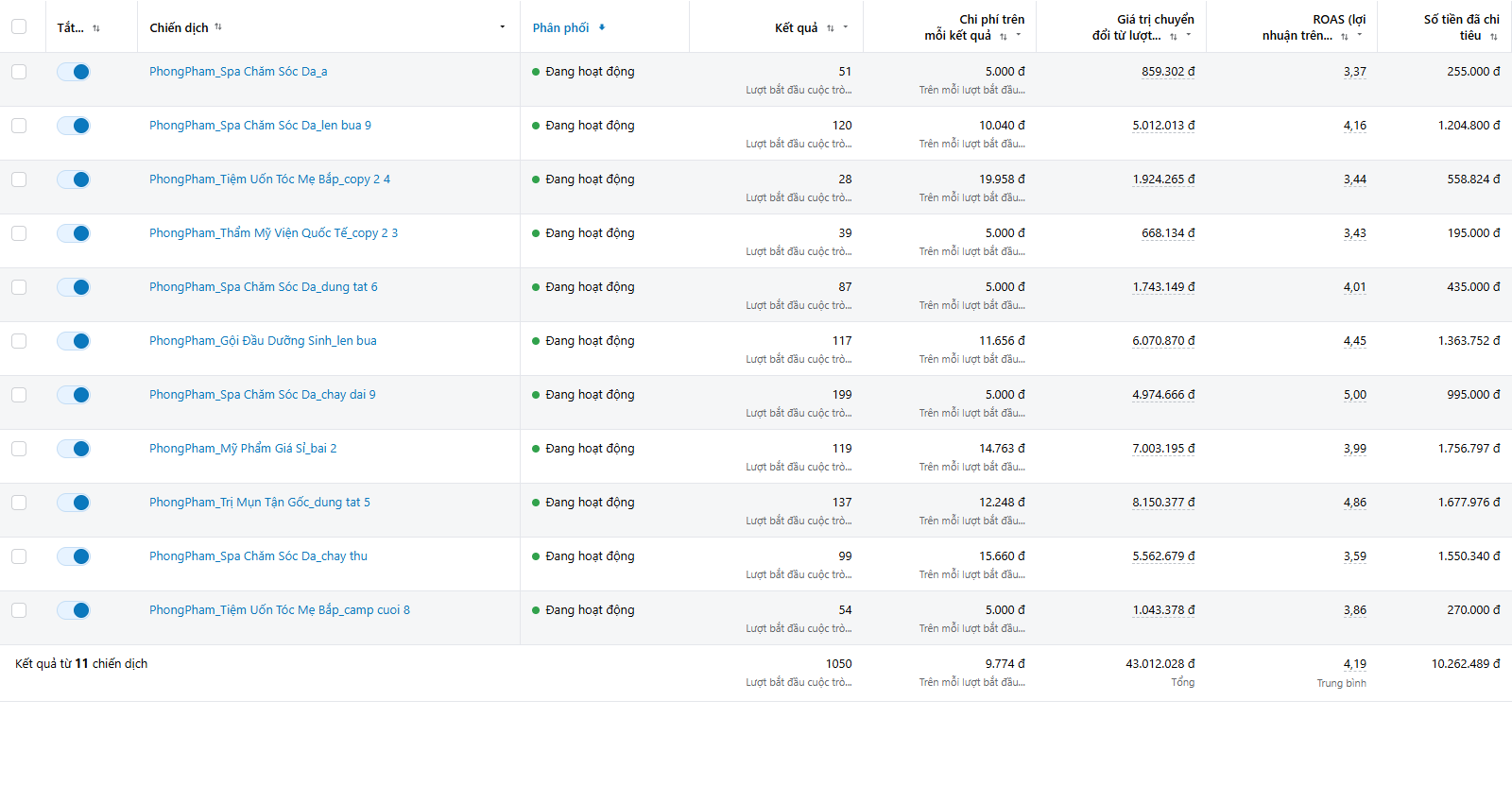The height and width of the screenshot is (803, 1512).
Task: Click ROAS value 5,00
Action: (x=1355, y=395)
